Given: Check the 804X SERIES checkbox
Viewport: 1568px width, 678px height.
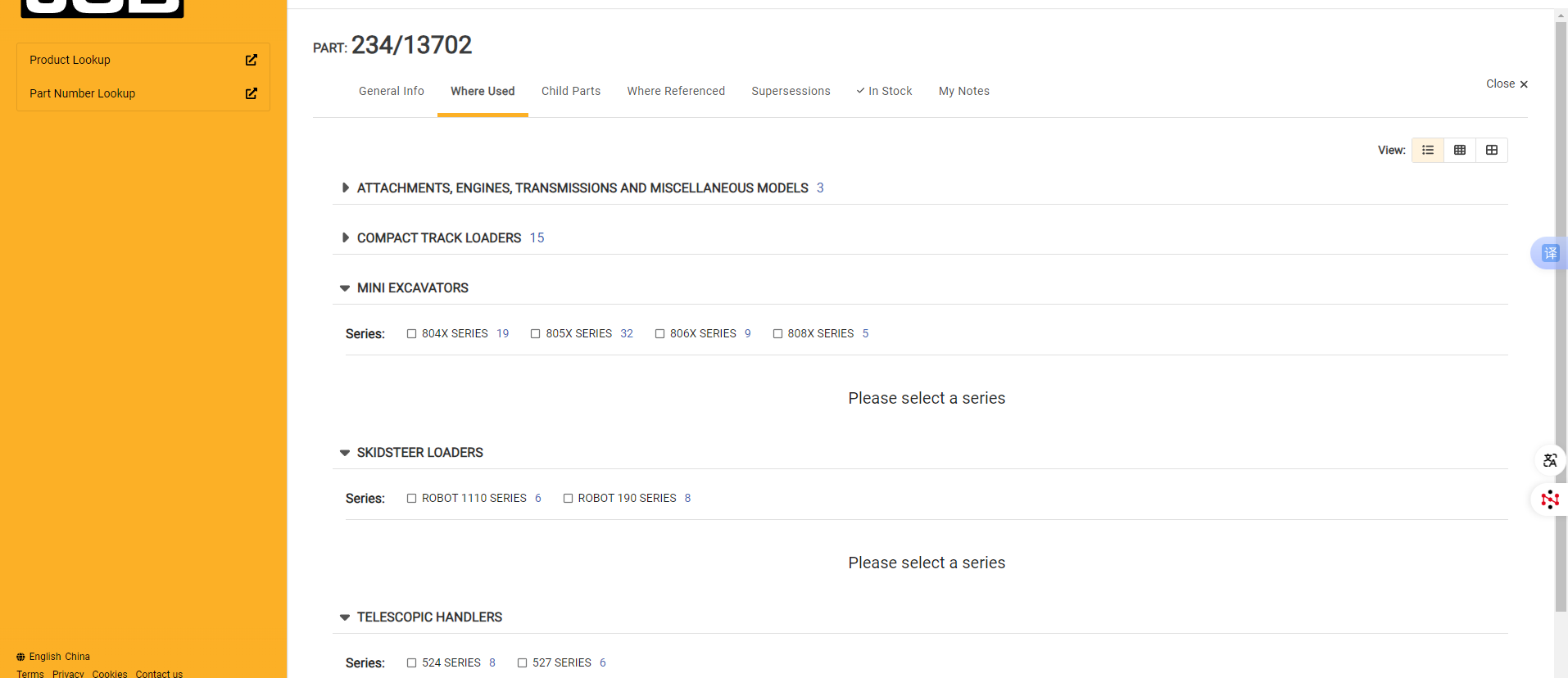Looking at the screenshot, I should coord(411,334).
